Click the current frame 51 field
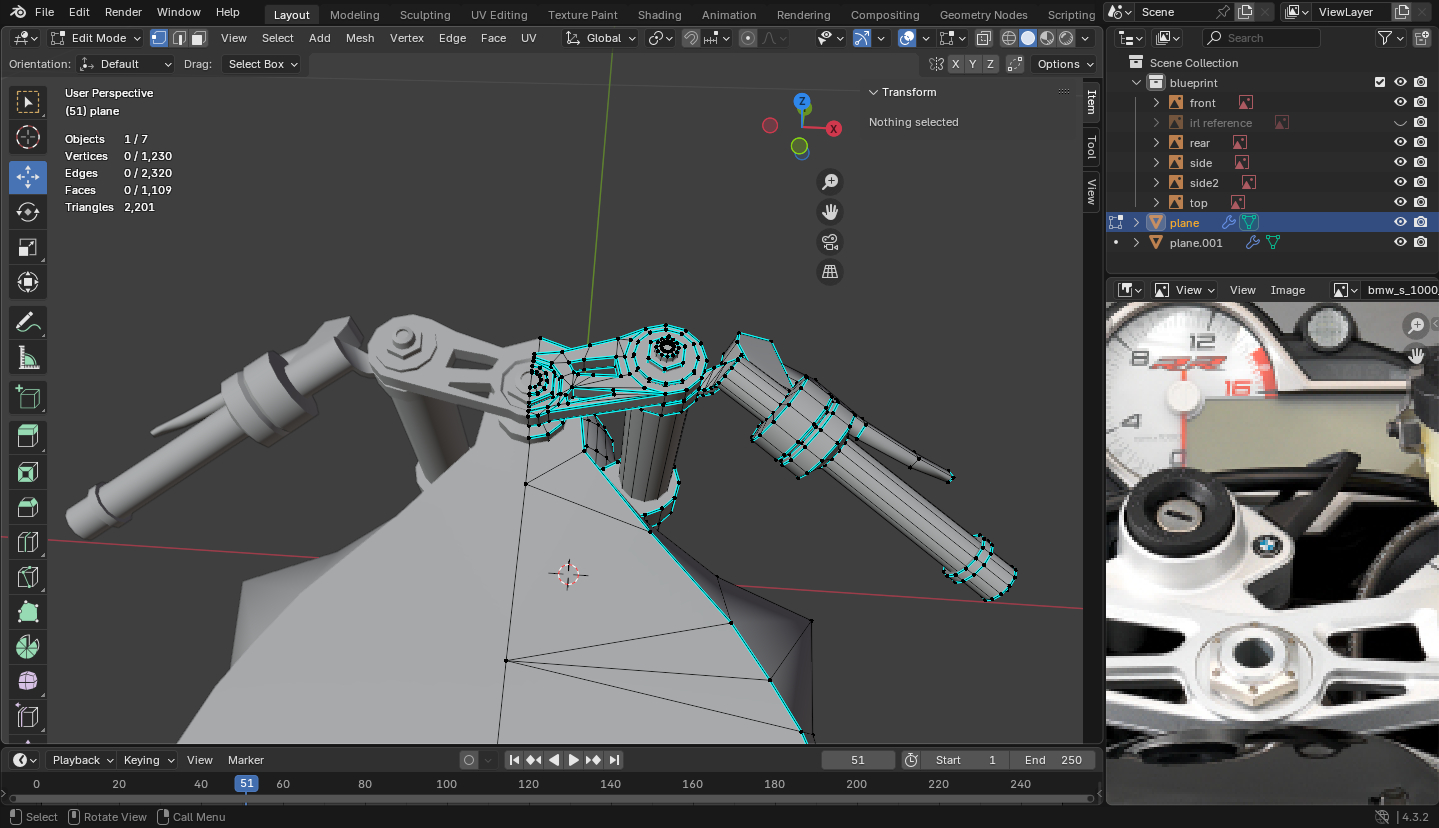The width and height of the screenshot is (1439, 828). pyautogui.click(x=858, y=760)
